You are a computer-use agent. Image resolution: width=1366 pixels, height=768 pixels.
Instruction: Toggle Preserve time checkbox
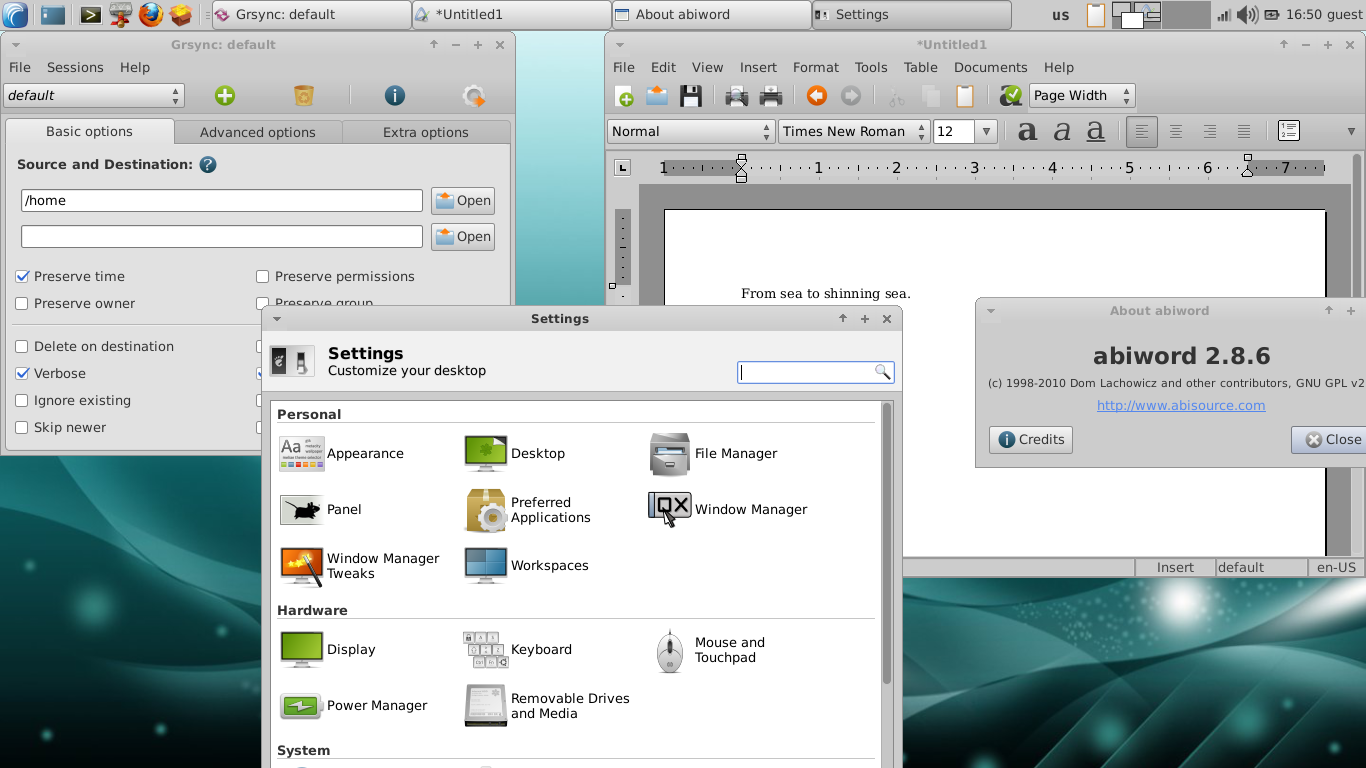tap(70, 276)
